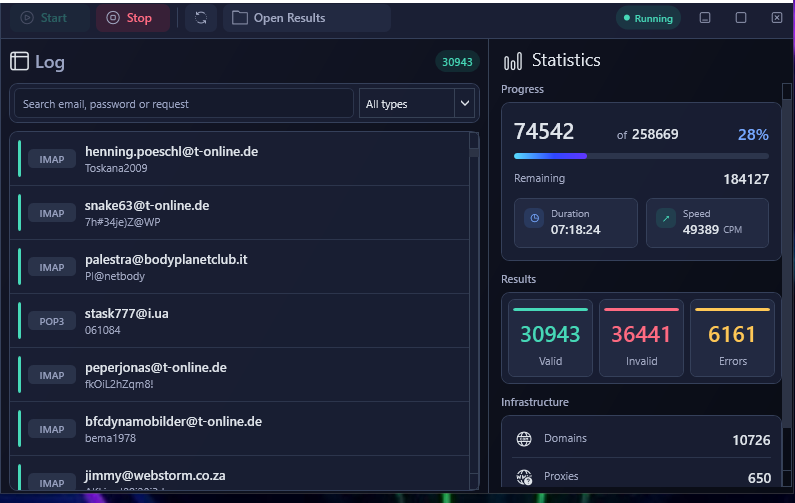Screen dimensions: 795x503
Task: Minimize the window using title bar button
Action: click(705, 18)
